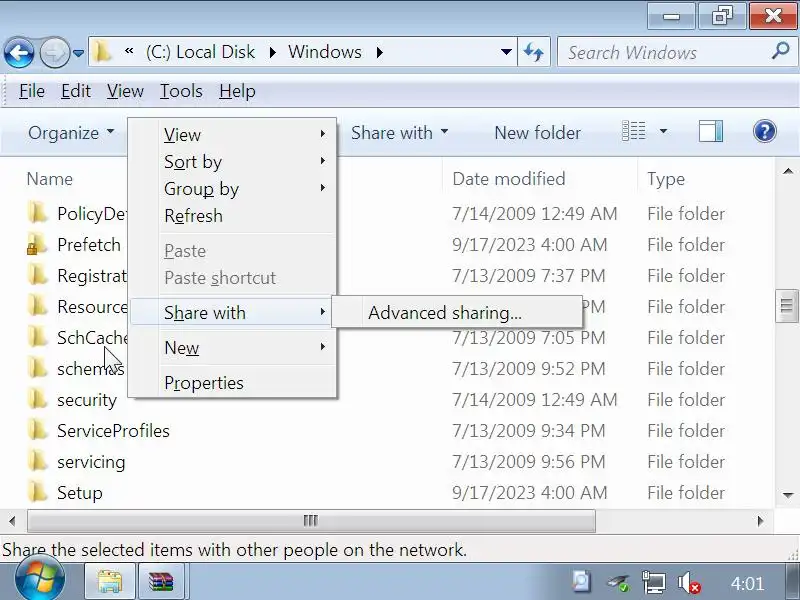Open the Tools menu

pos(181,91)
